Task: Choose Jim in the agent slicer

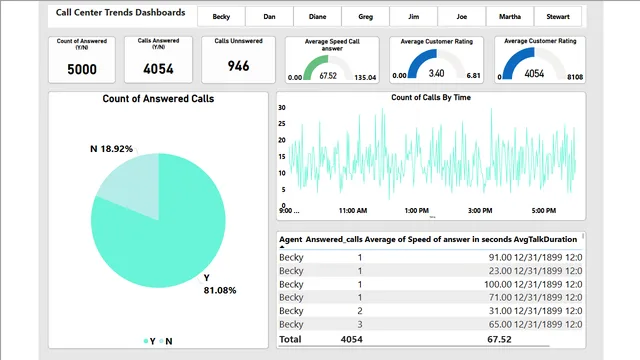Action: [413, 17]
